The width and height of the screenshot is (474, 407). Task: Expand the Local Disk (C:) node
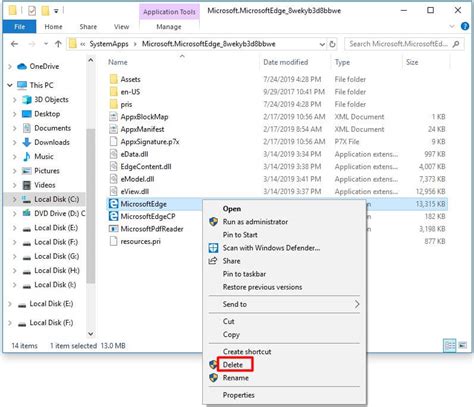14,199
